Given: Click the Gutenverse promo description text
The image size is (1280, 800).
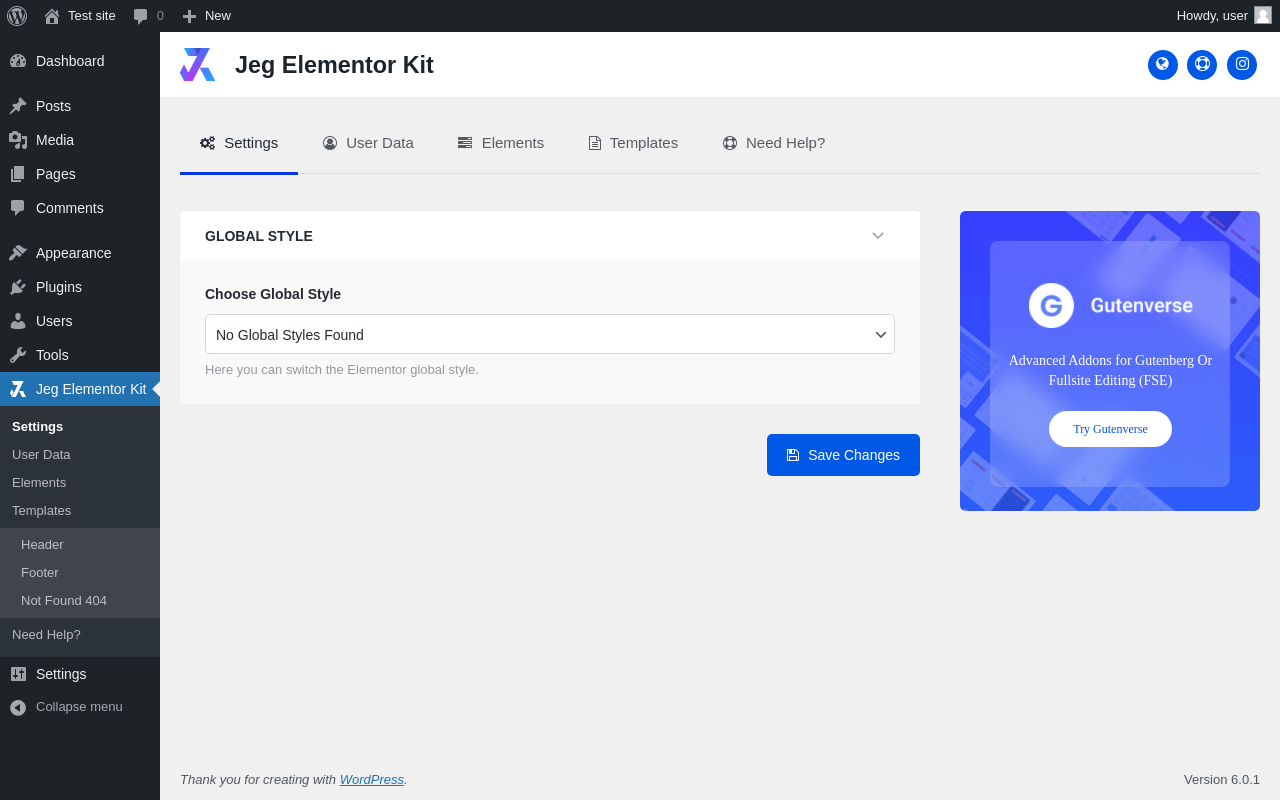Looking at the screenshot, I should tap(1110, 370).
